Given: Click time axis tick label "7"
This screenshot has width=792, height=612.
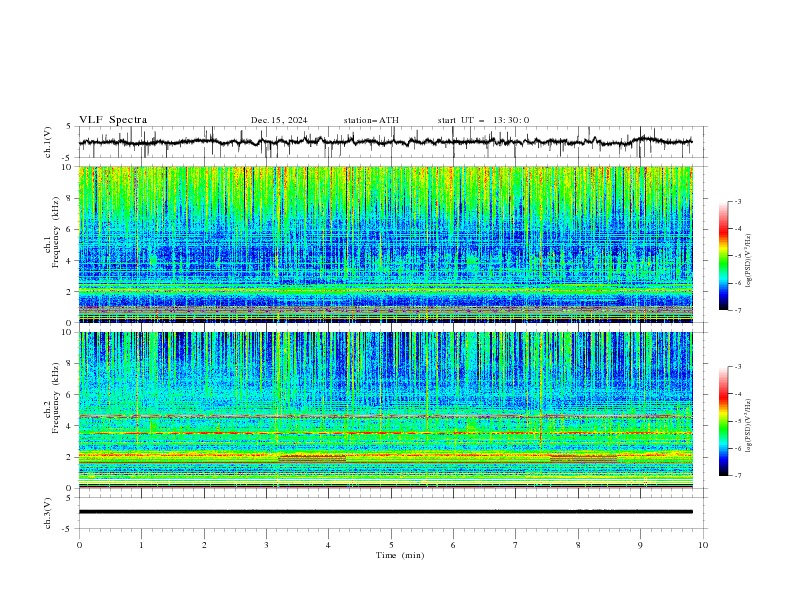Looking at the screenshot, I should coord(516,545).
